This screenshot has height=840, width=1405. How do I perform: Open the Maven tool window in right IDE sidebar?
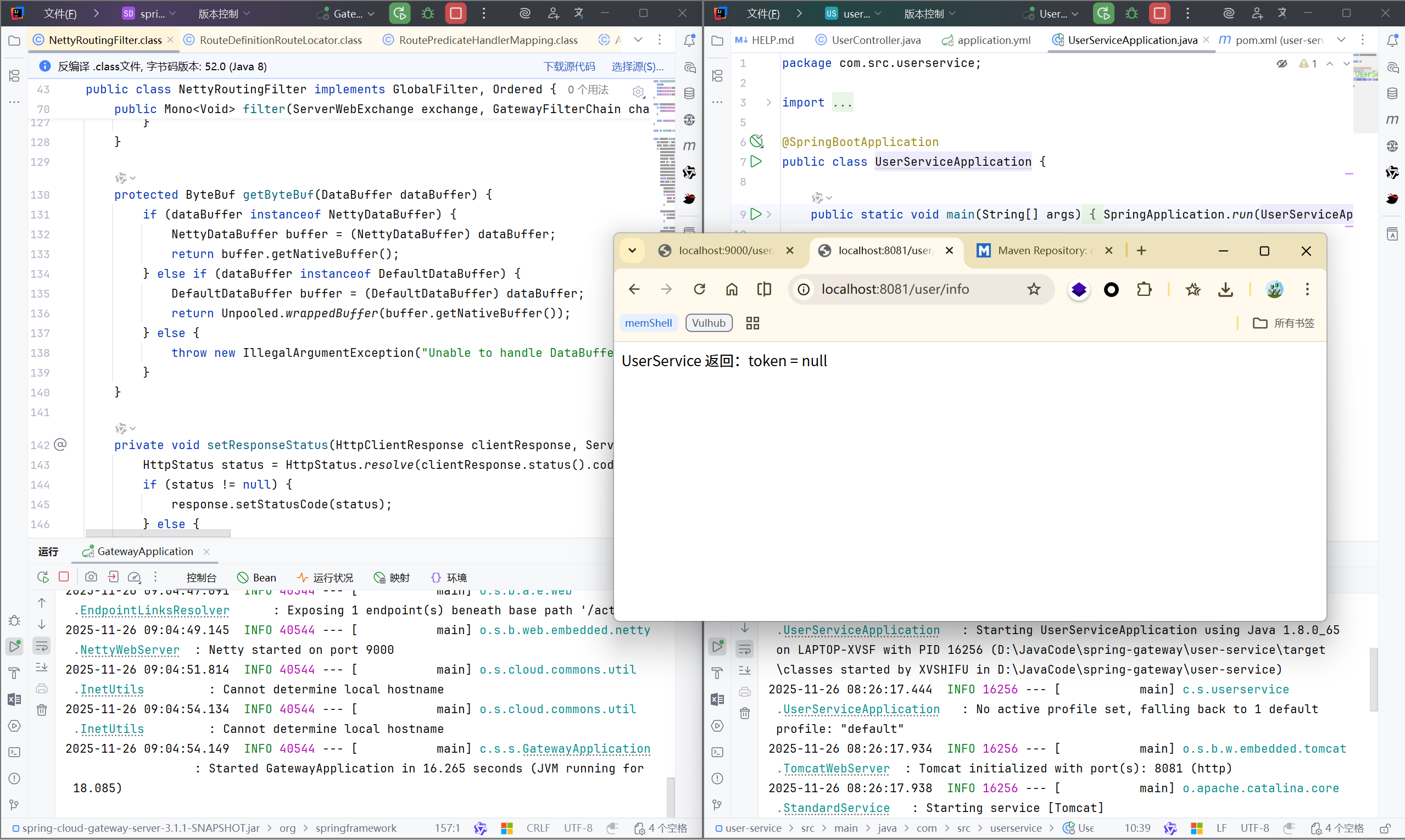point(1392,120)
